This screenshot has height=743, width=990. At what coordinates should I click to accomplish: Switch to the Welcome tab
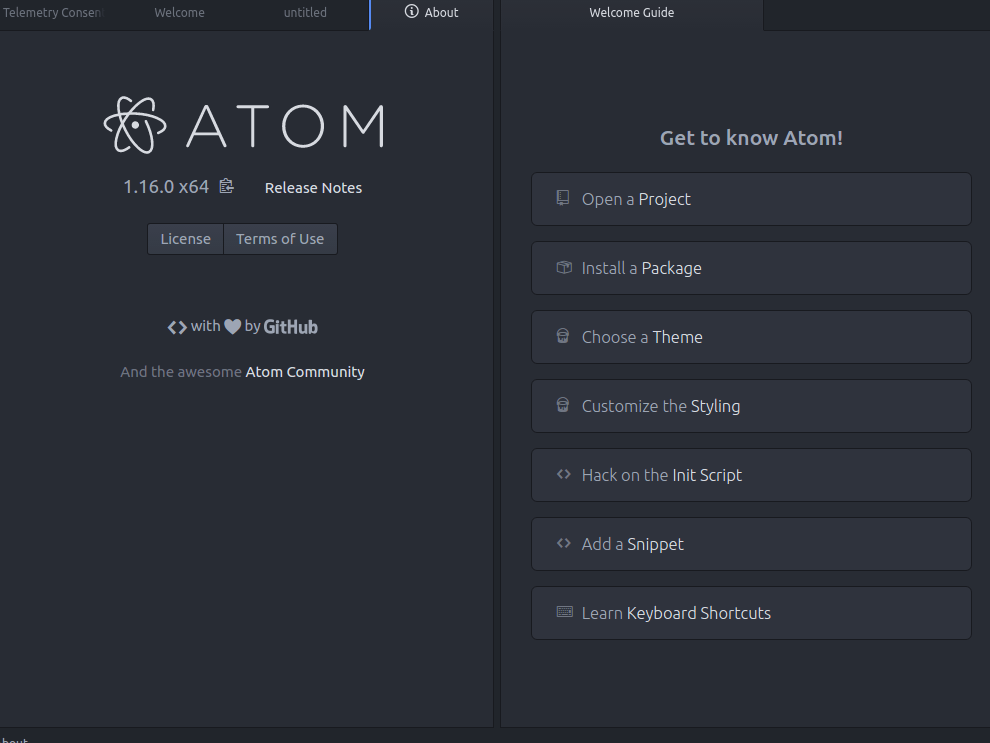[x=179, y=13]
